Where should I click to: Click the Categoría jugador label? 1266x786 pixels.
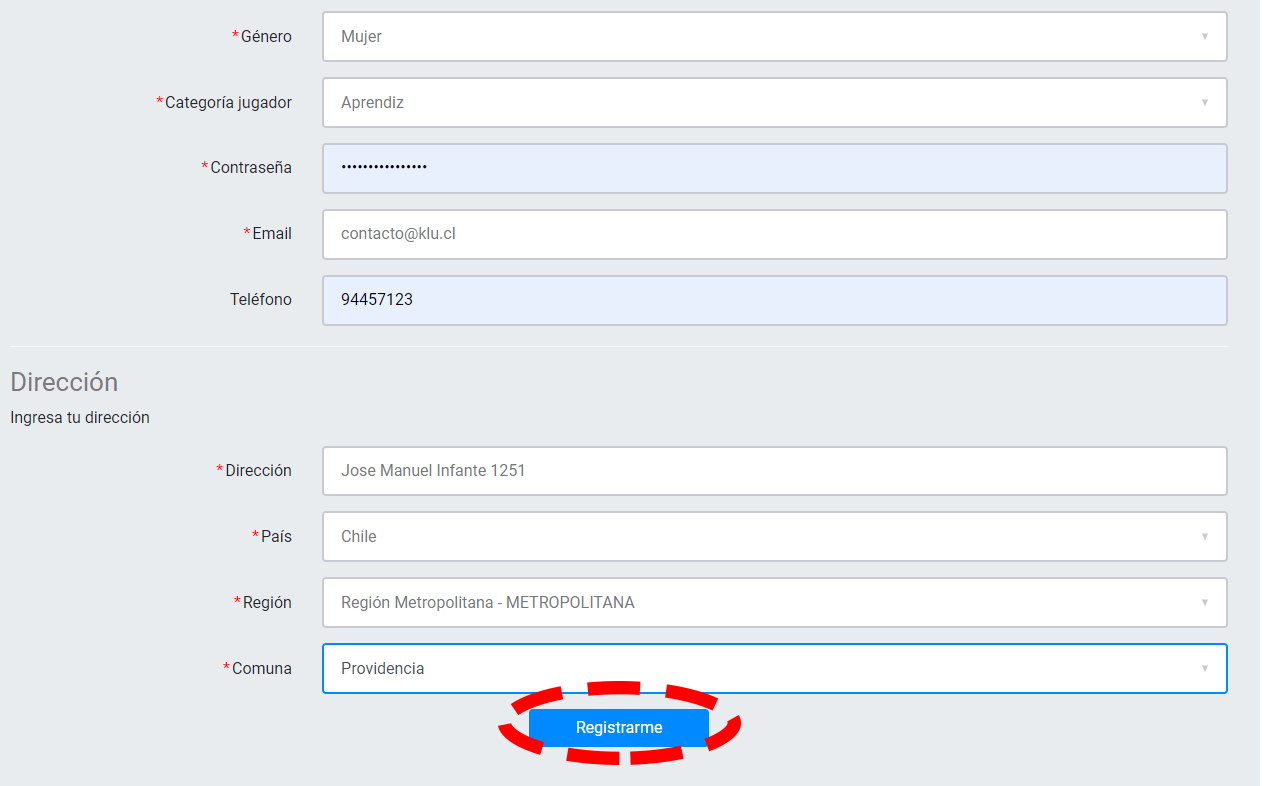(x=228, y=103)
